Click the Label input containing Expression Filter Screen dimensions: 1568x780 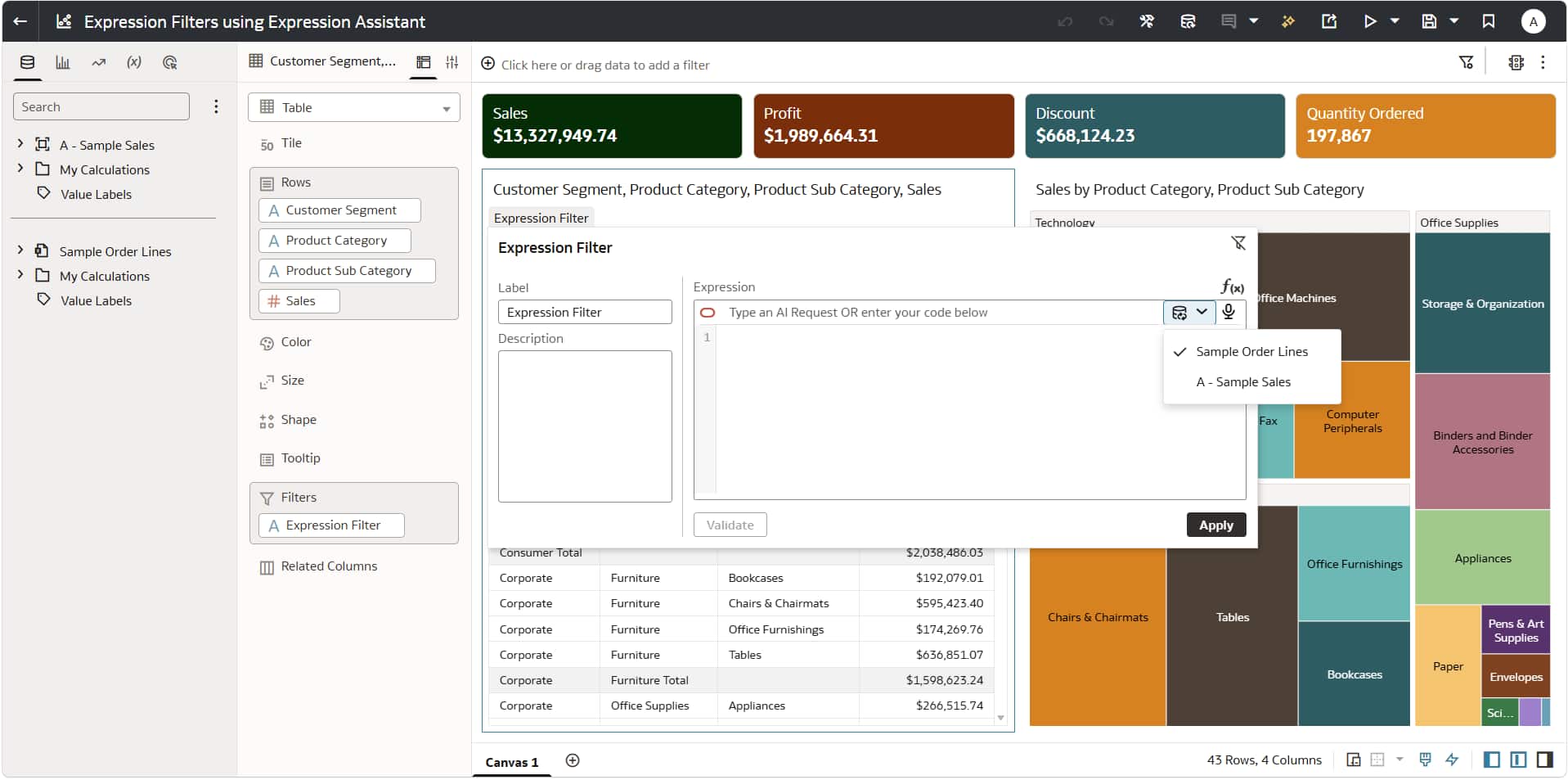click(x=585, y=312)
